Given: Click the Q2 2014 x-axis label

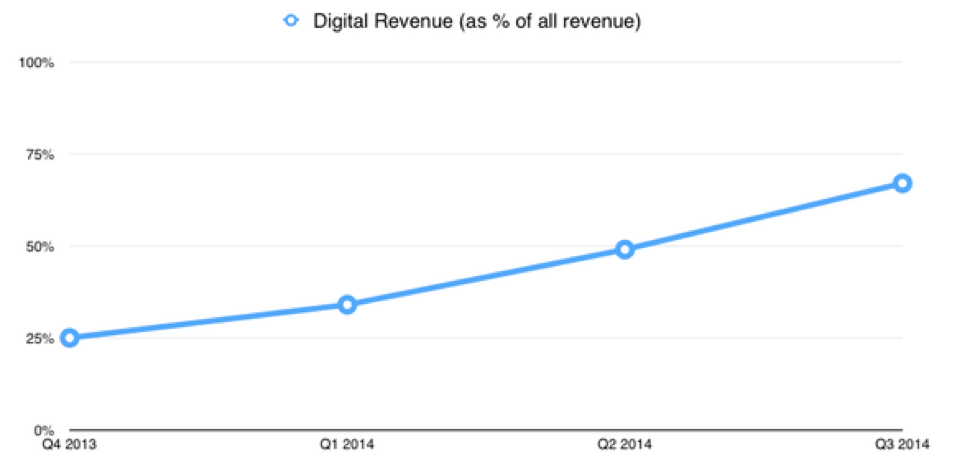Looking at the screenshot, I should pyautogui.click(x=625, y=445).
